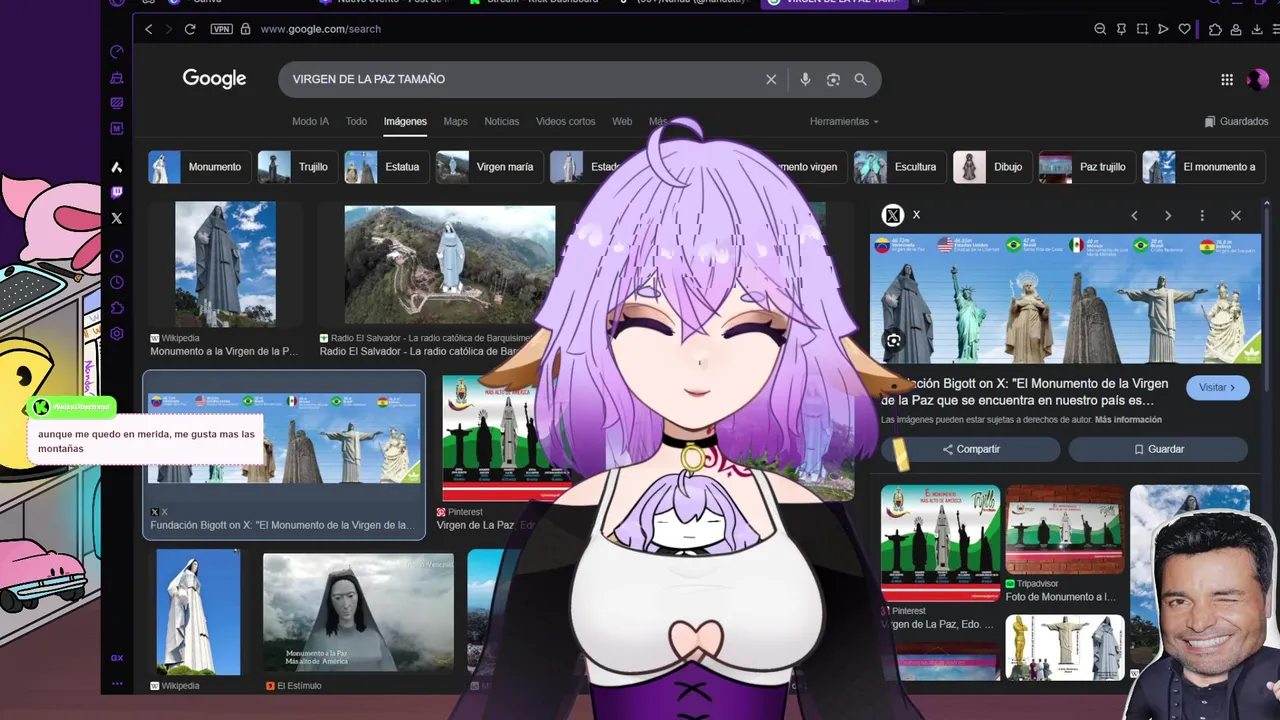1280x720 pixels.
Task: Open History clock icon in sidebar
Action: point(117,283)
